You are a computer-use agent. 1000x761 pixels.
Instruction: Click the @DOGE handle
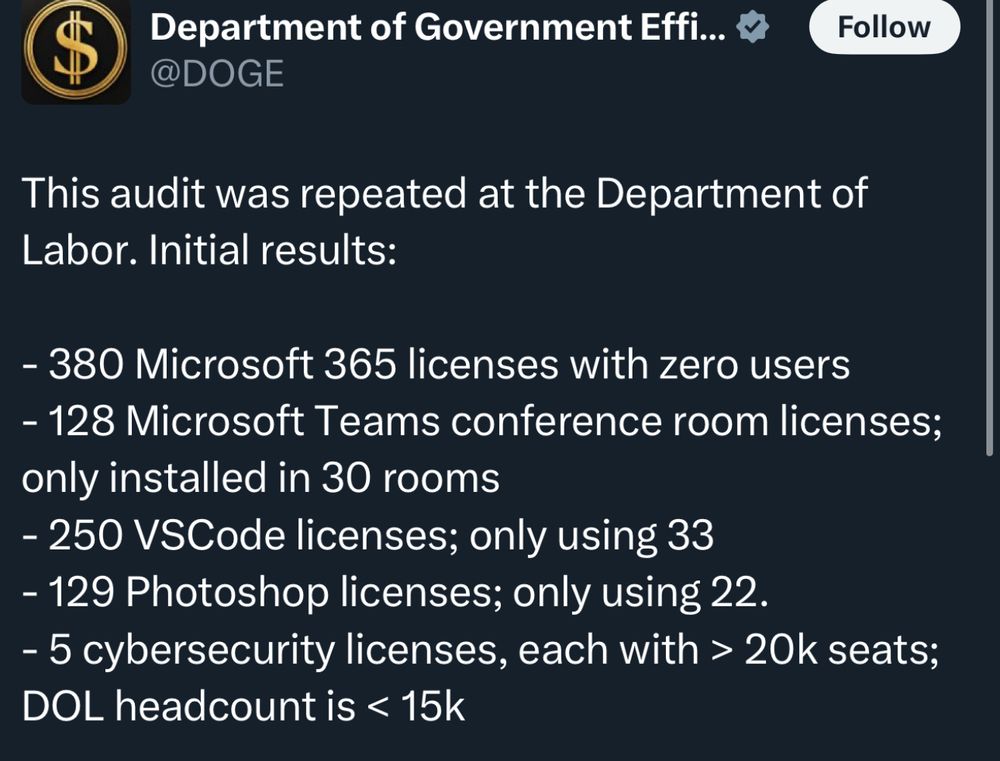[x=216, y=73]
